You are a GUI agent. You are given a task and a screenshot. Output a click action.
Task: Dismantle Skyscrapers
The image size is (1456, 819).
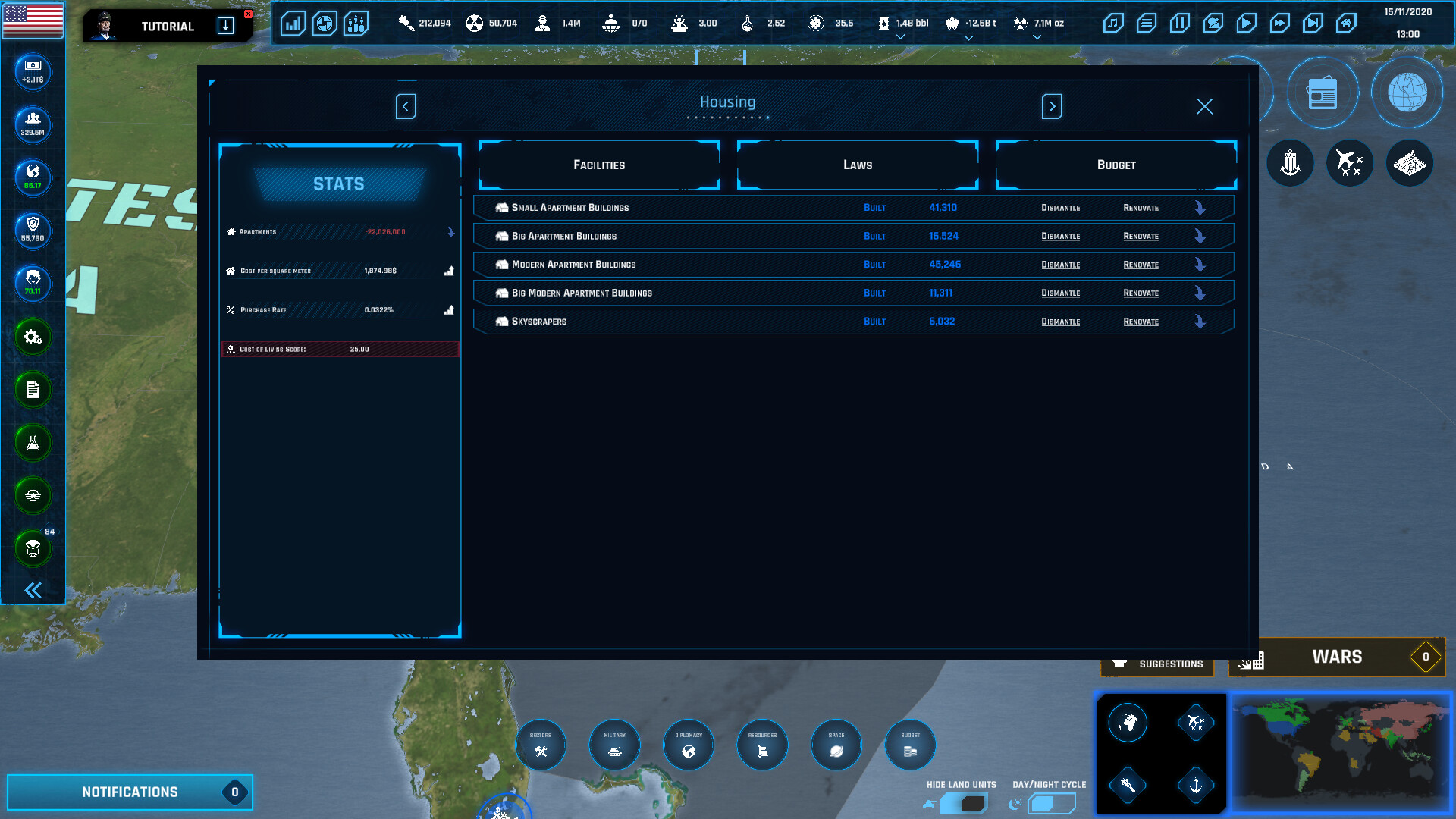click(x=1060, y=322)
